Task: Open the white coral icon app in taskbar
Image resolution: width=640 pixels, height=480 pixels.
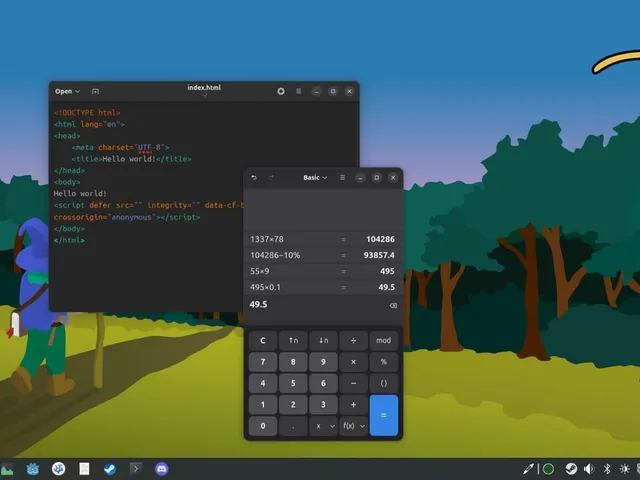Action: [58, 469]
